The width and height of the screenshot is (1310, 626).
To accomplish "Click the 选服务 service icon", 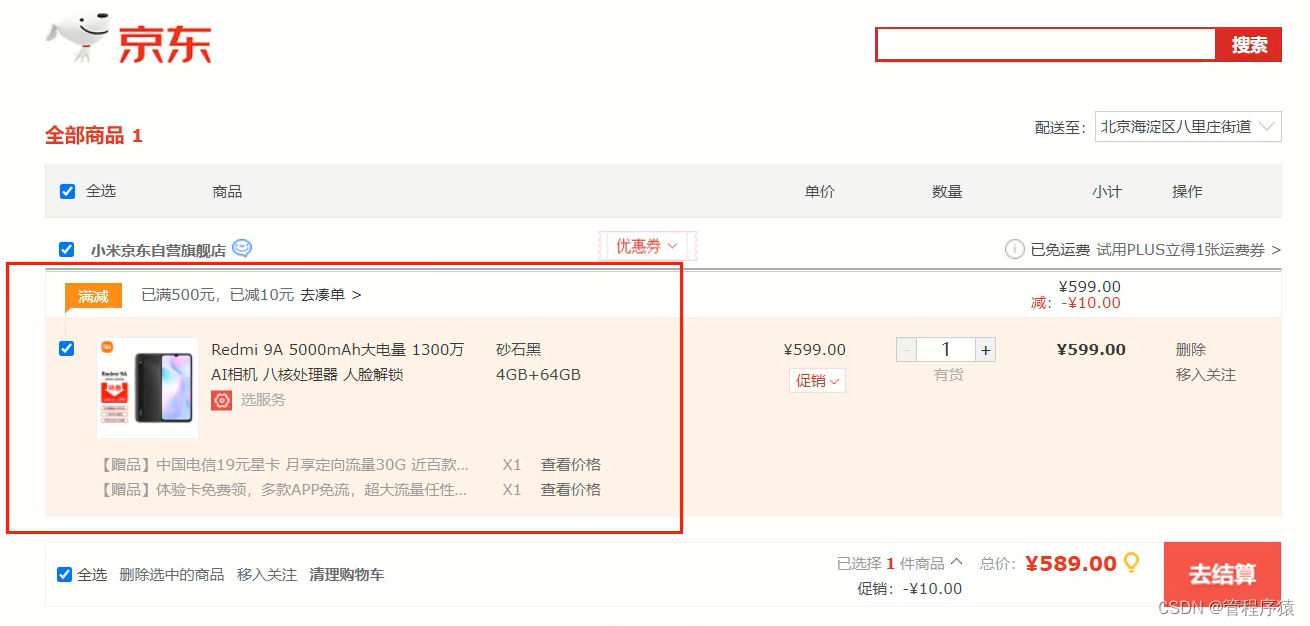I will pos(222,400).
